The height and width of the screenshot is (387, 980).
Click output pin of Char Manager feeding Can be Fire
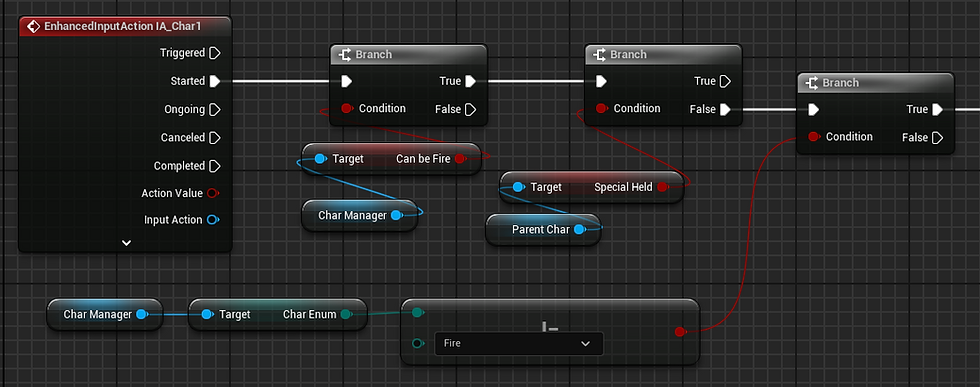click(x=396, y=215)
